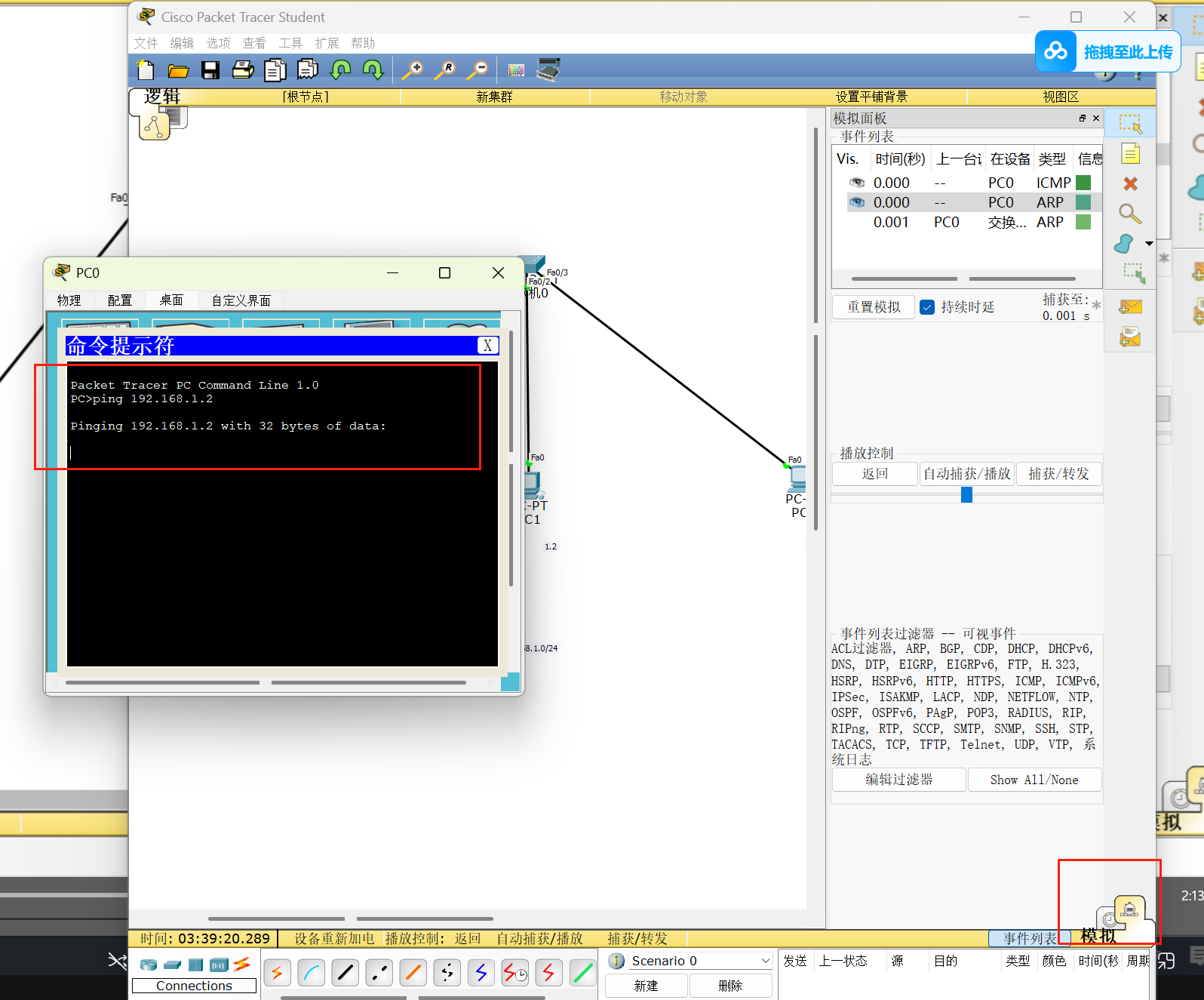The image size is (1204, 1000).
Task: Pick the Place Note tool
Action: click(1130, 154)
